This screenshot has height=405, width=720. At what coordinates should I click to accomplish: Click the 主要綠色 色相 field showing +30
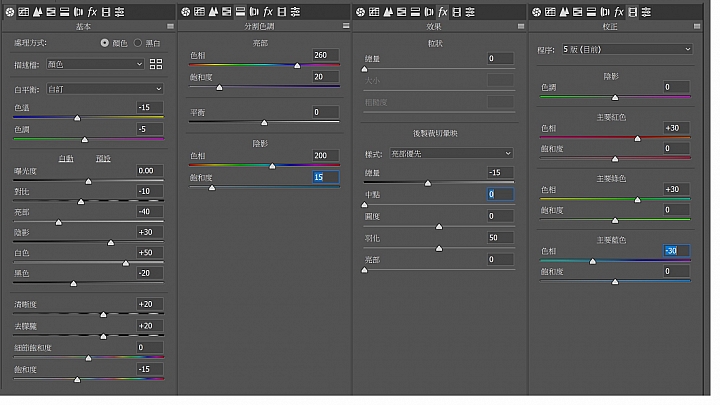point(676,189)
